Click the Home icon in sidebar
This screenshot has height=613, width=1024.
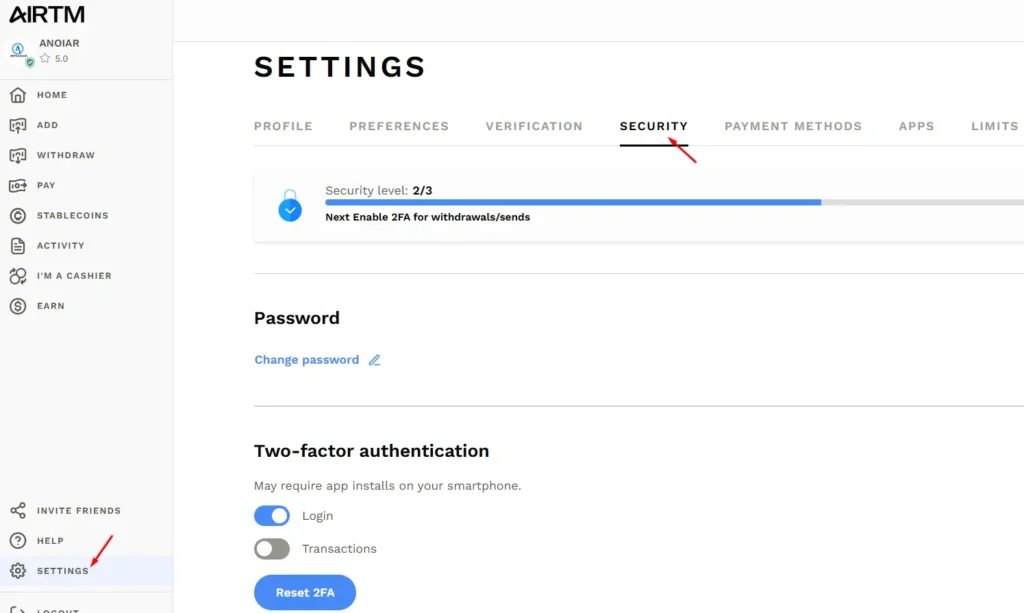click(x=17, y=95)
